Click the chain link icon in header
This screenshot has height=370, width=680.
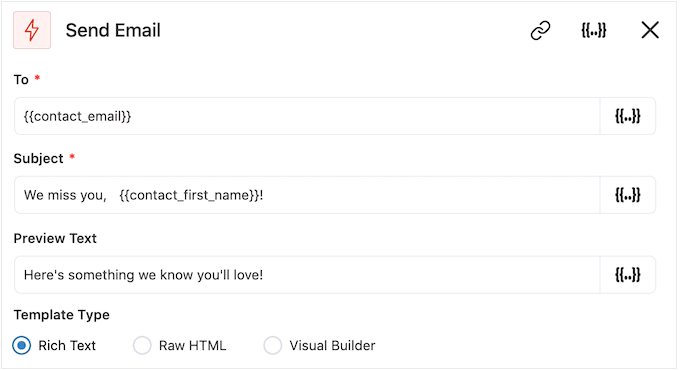coord(540,30)
